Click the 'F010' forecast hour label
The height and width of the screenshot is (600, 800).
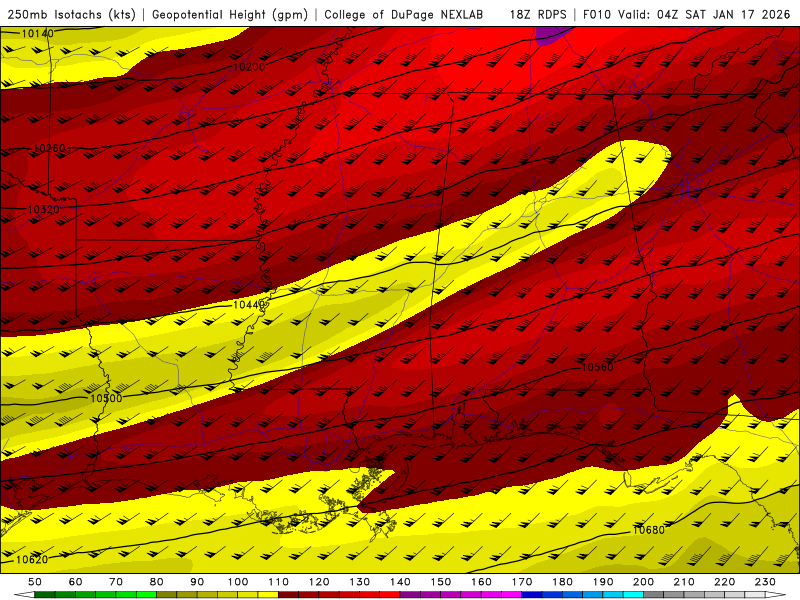pyautogui.click(x=596, y=15)
